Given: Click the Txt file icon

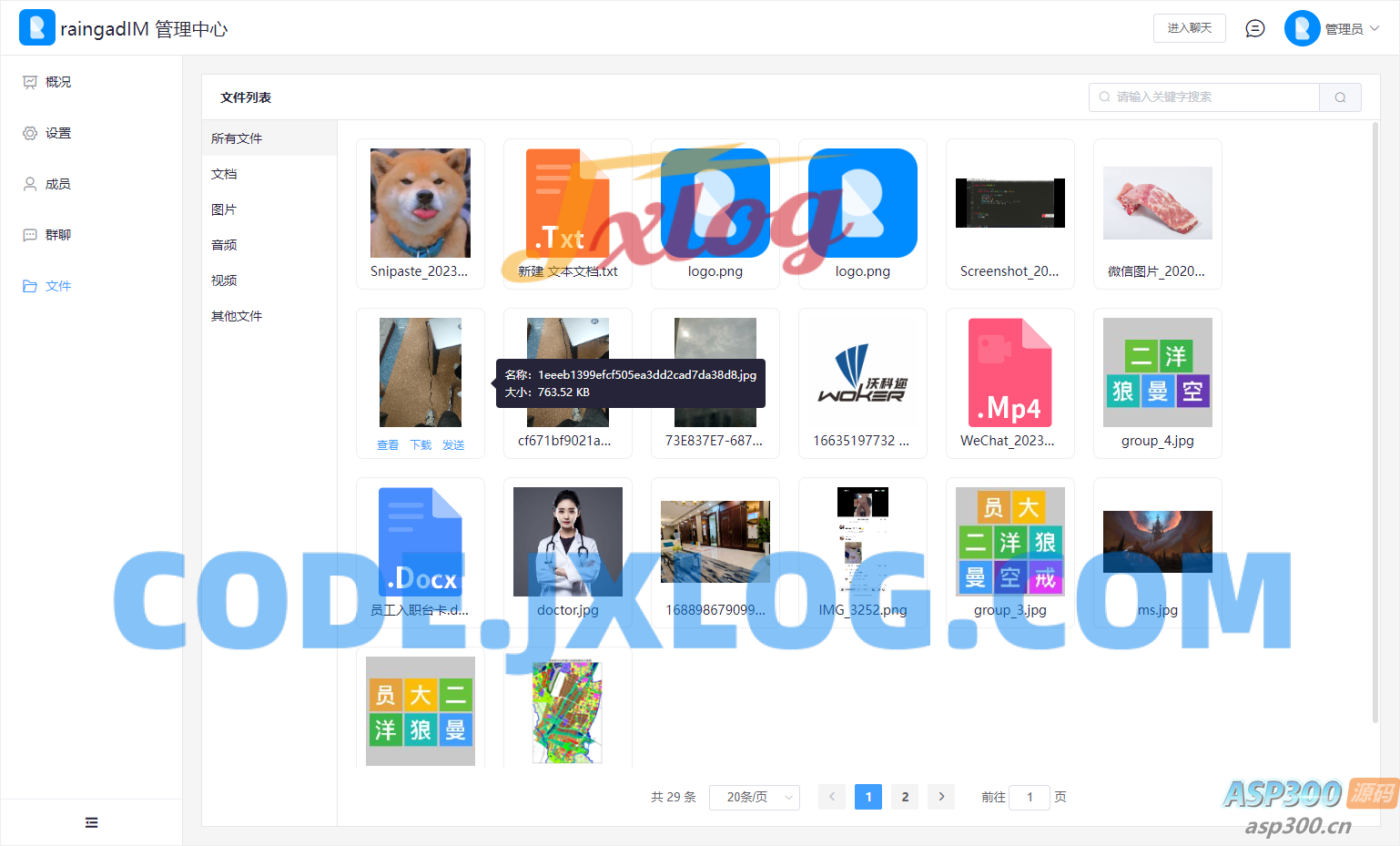Looking at the screenshot, I should [567, 203].
